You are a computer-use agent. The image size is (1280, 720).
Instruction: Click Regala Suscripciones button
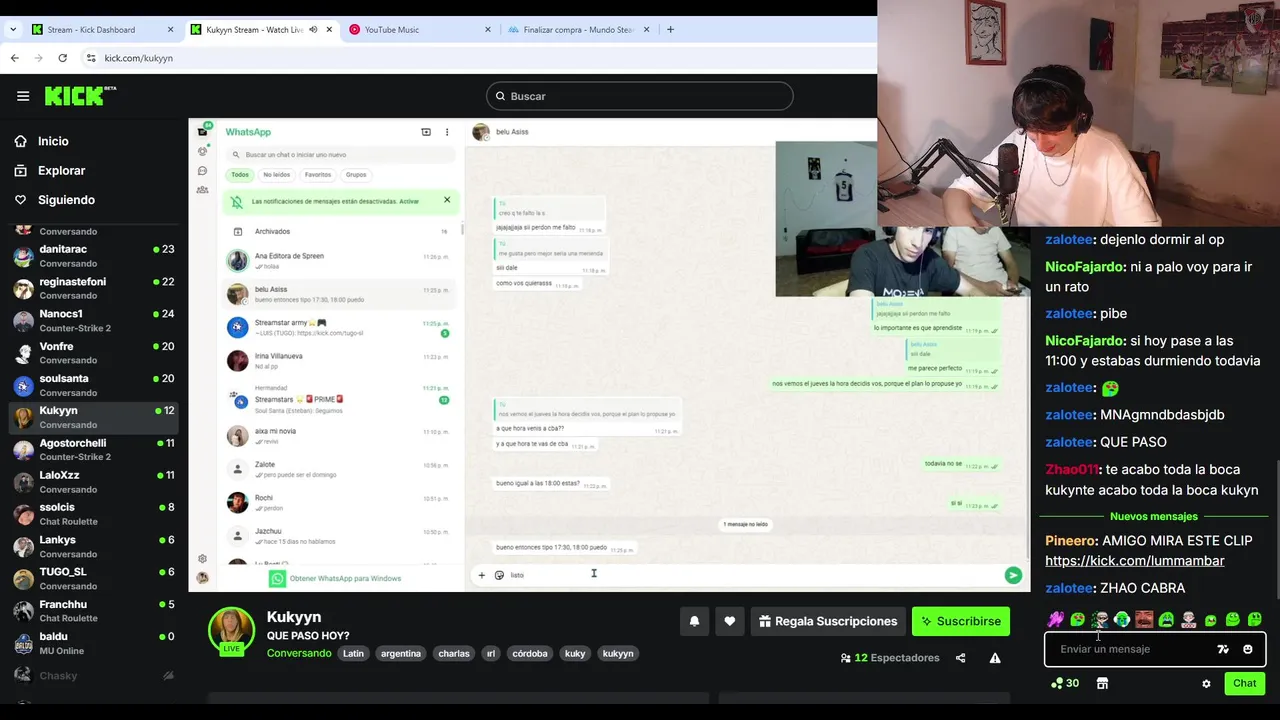tap(828, 621)
